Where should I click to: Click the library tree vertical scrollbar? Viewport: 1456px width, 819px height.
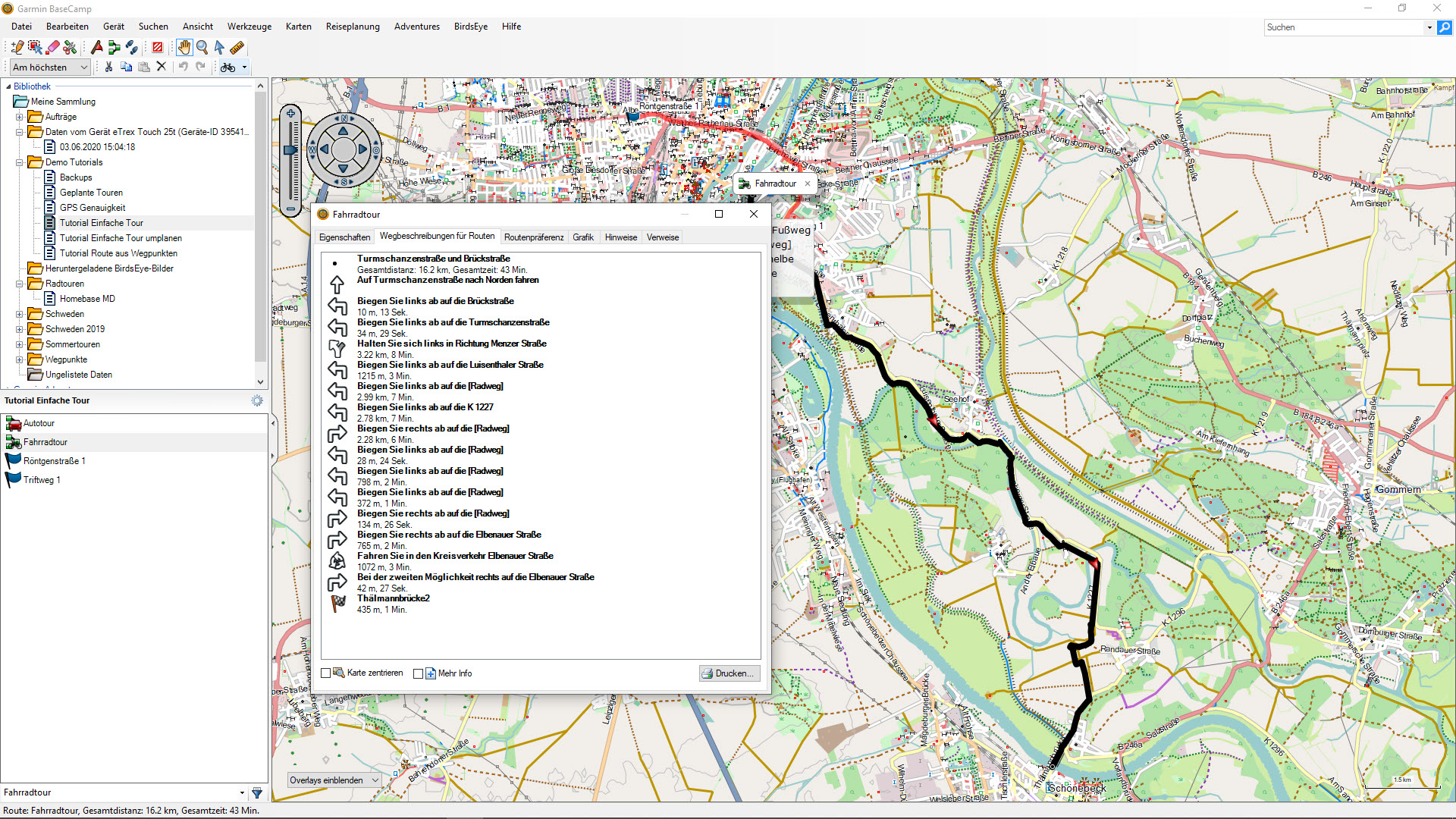[260, 227]
